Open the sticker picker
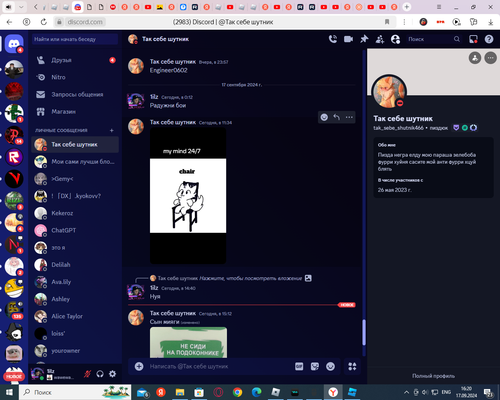The width and height of the screenshot is (500, 400). 315,366
